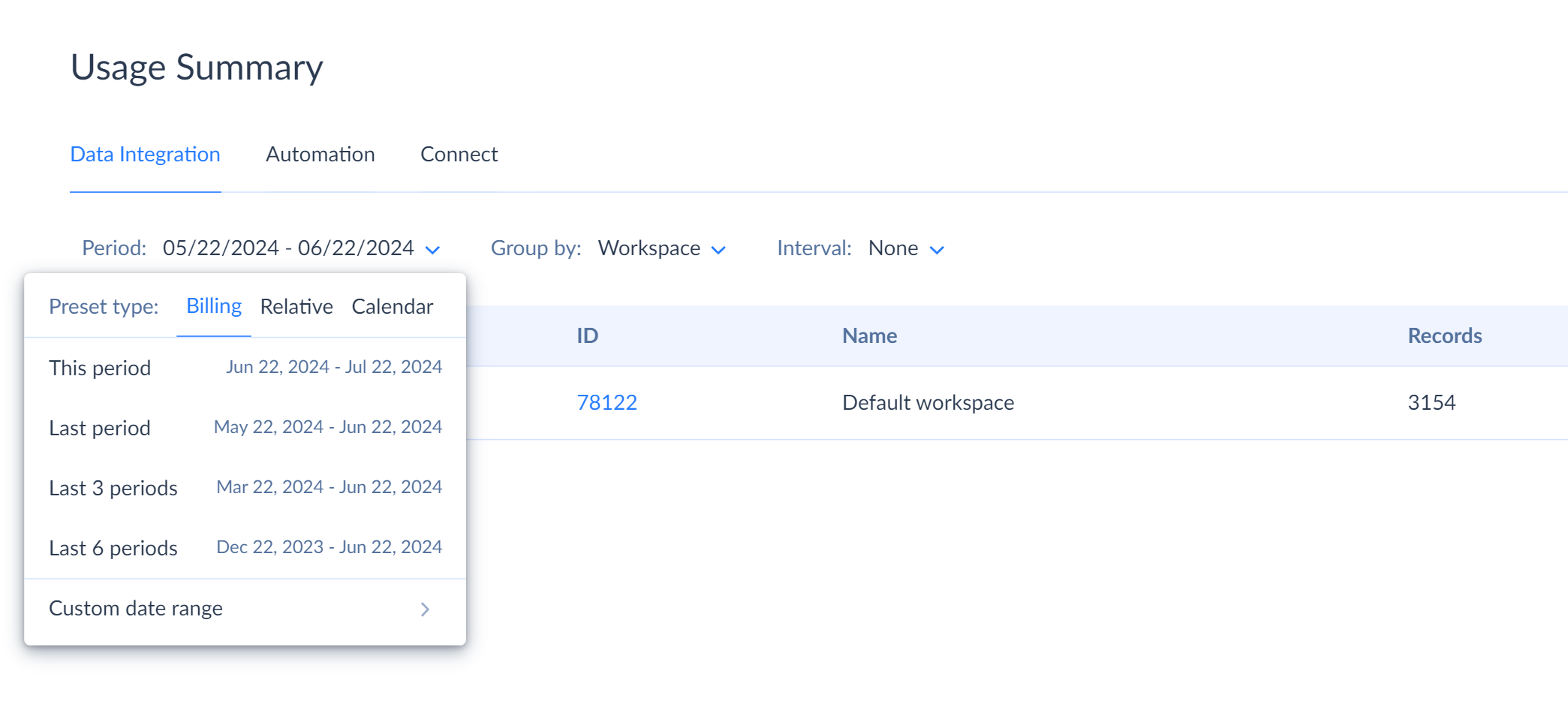
Task: Click the Group by label
Action: point(536,248)
